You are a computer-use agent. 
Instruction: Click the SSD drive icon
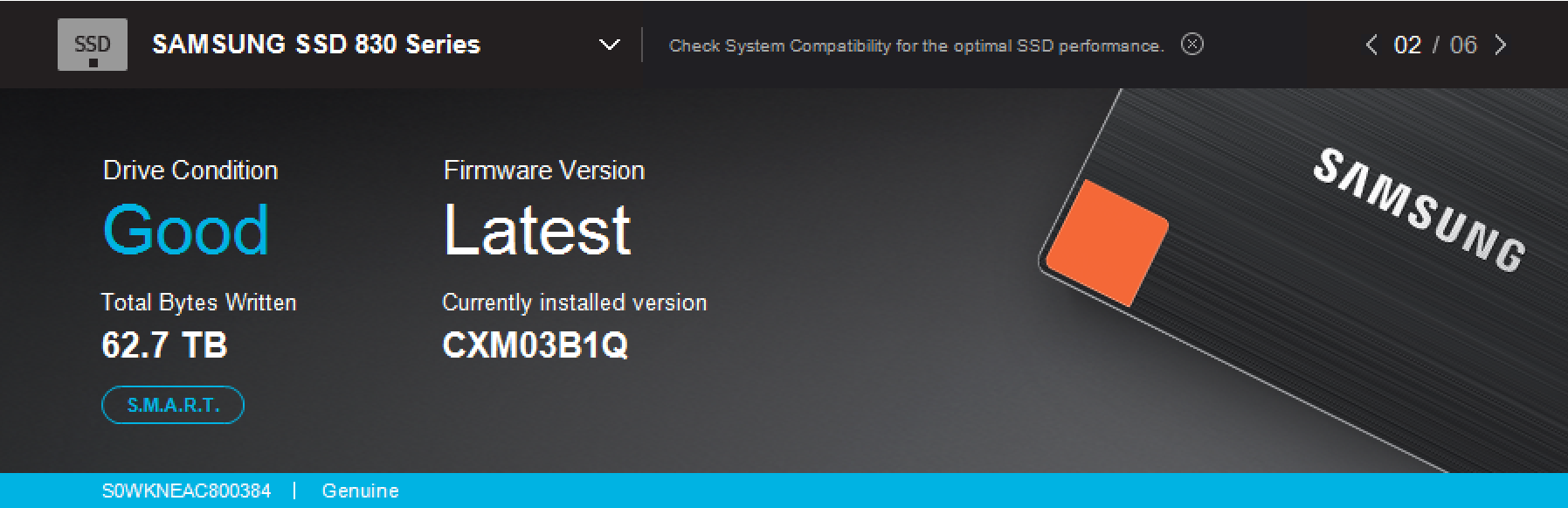click(93, 45)
